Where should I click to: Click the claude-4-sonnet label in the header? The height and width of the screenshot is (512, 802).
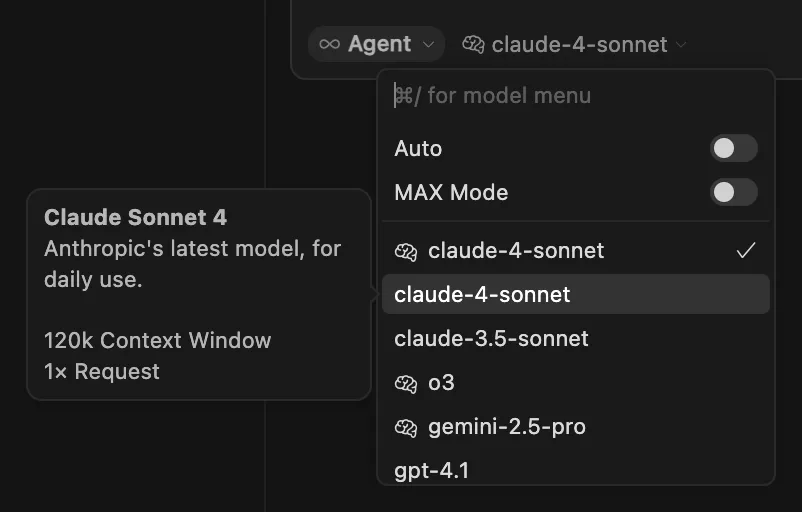click(580, 44)
